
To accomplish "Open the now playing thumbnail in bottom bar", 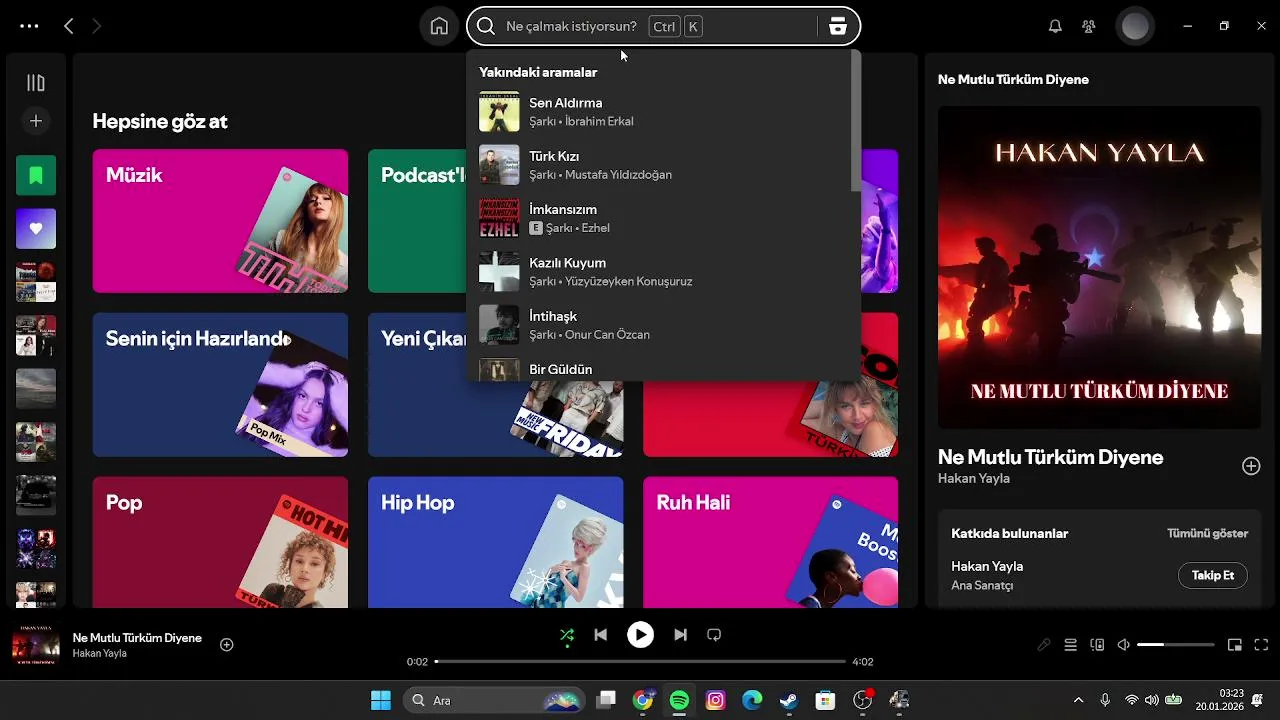I will coord(36,645).
